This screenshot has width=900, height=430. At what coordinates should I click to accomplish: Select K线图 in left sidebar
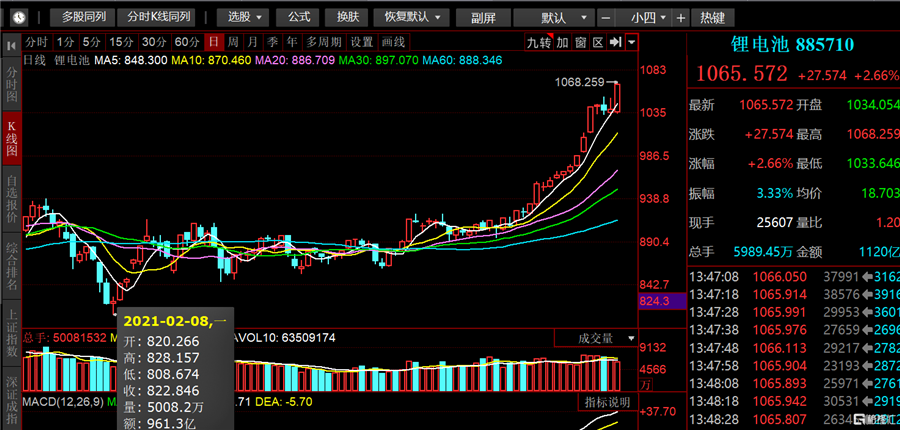12,139
